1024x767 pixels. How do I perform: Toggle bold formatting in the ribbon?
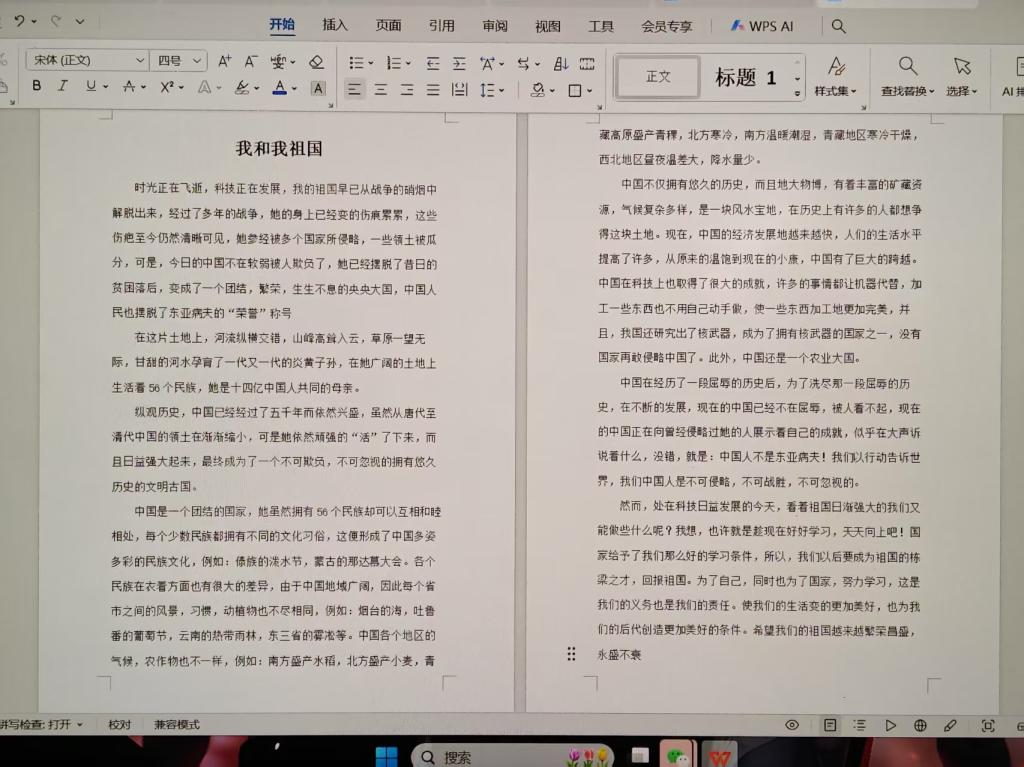37,87
